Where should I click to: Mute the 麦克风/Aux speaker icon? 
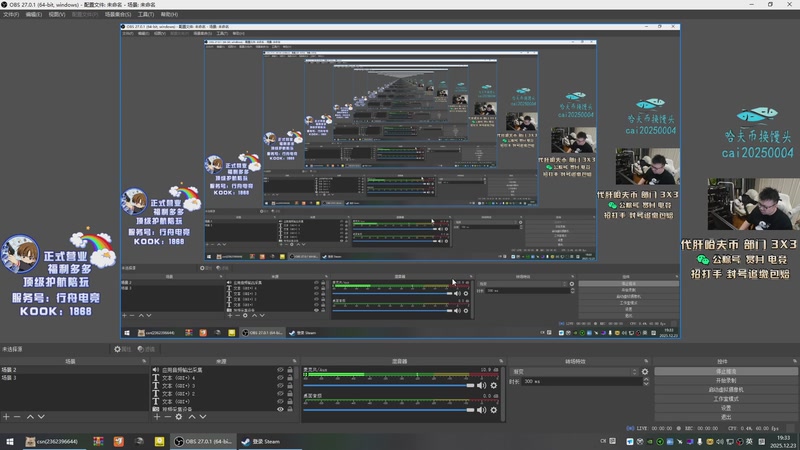[x=481, y=385]
